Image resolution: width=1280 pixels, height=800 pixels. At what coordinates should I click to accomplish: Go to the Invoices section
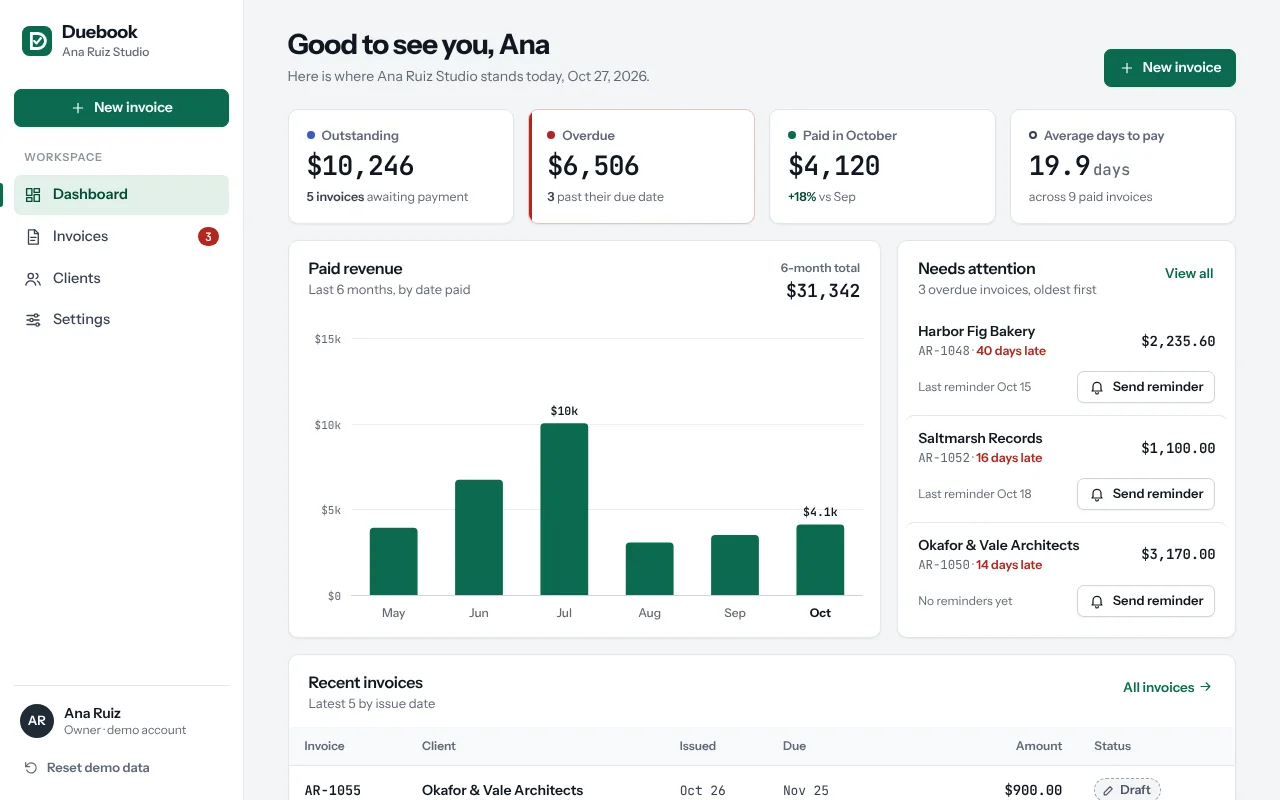click(x=121, y=237)
